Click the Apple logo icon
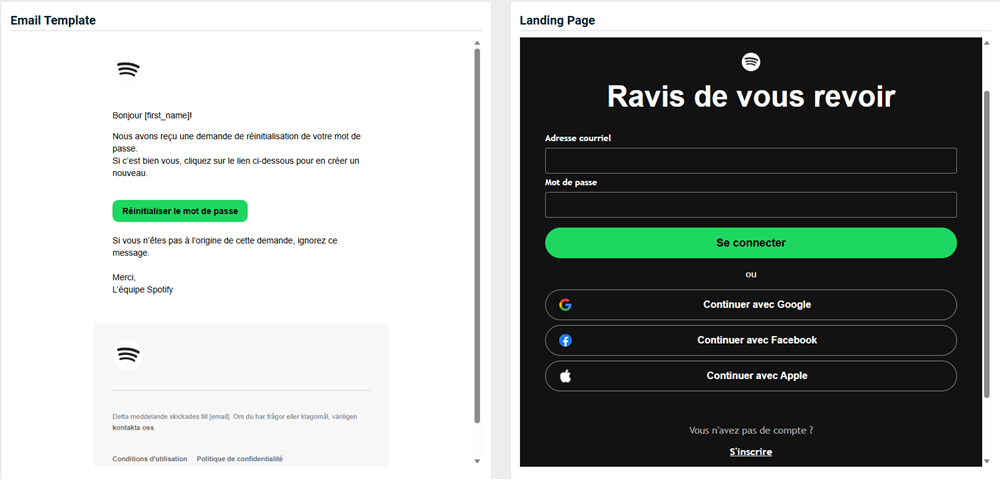The width and height of the screenshot is (1000, 480). [x=565, y=376]
